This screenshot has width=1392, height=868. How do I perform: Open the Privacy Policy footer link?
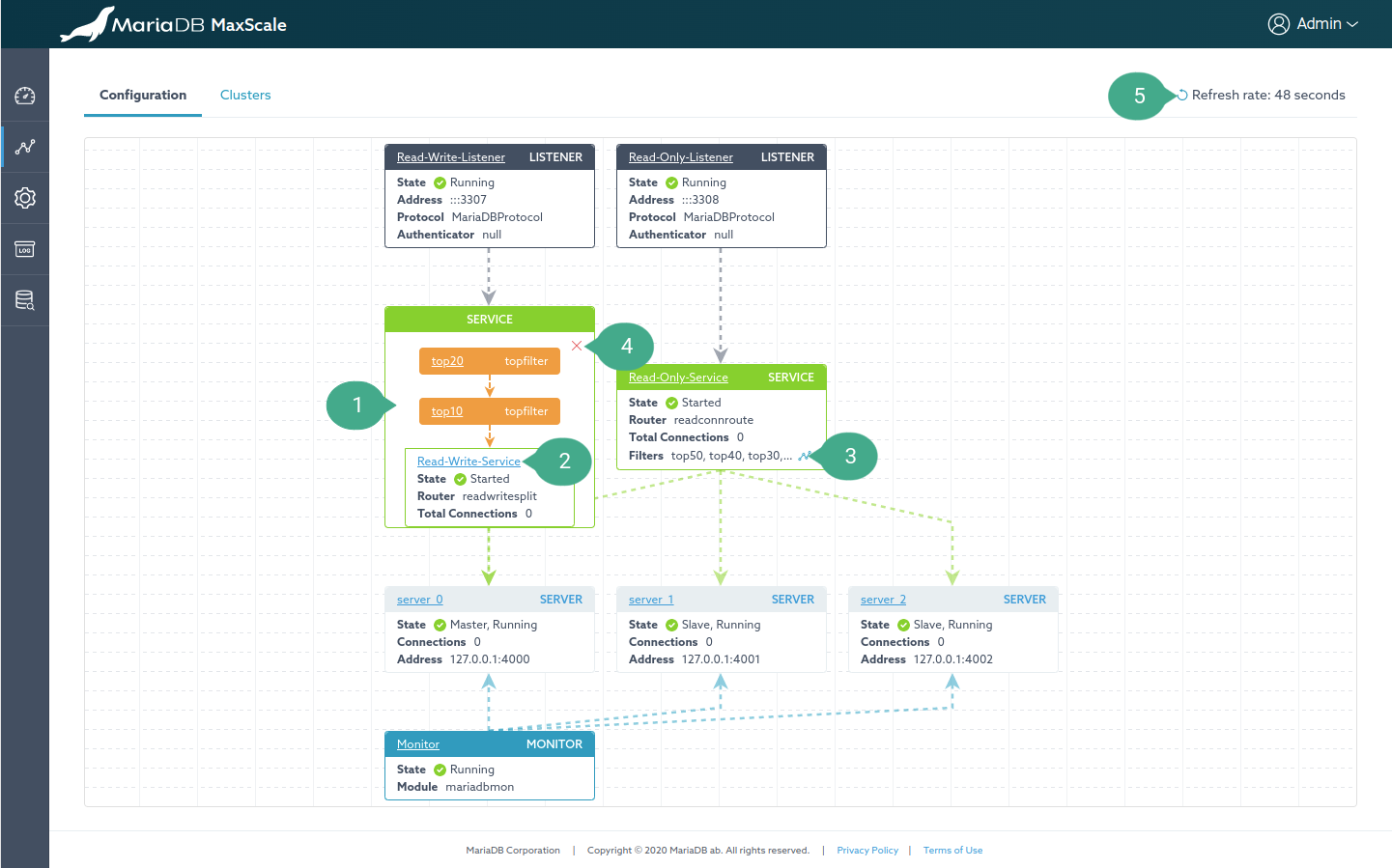(866, 851)
